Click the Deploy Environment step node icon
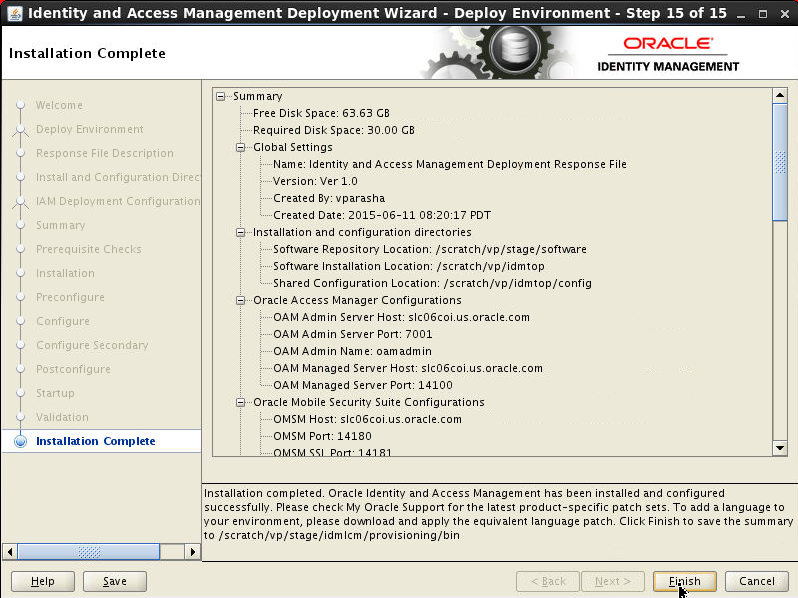The width and height of the screenshot is (798, 598). pos(20,129)
